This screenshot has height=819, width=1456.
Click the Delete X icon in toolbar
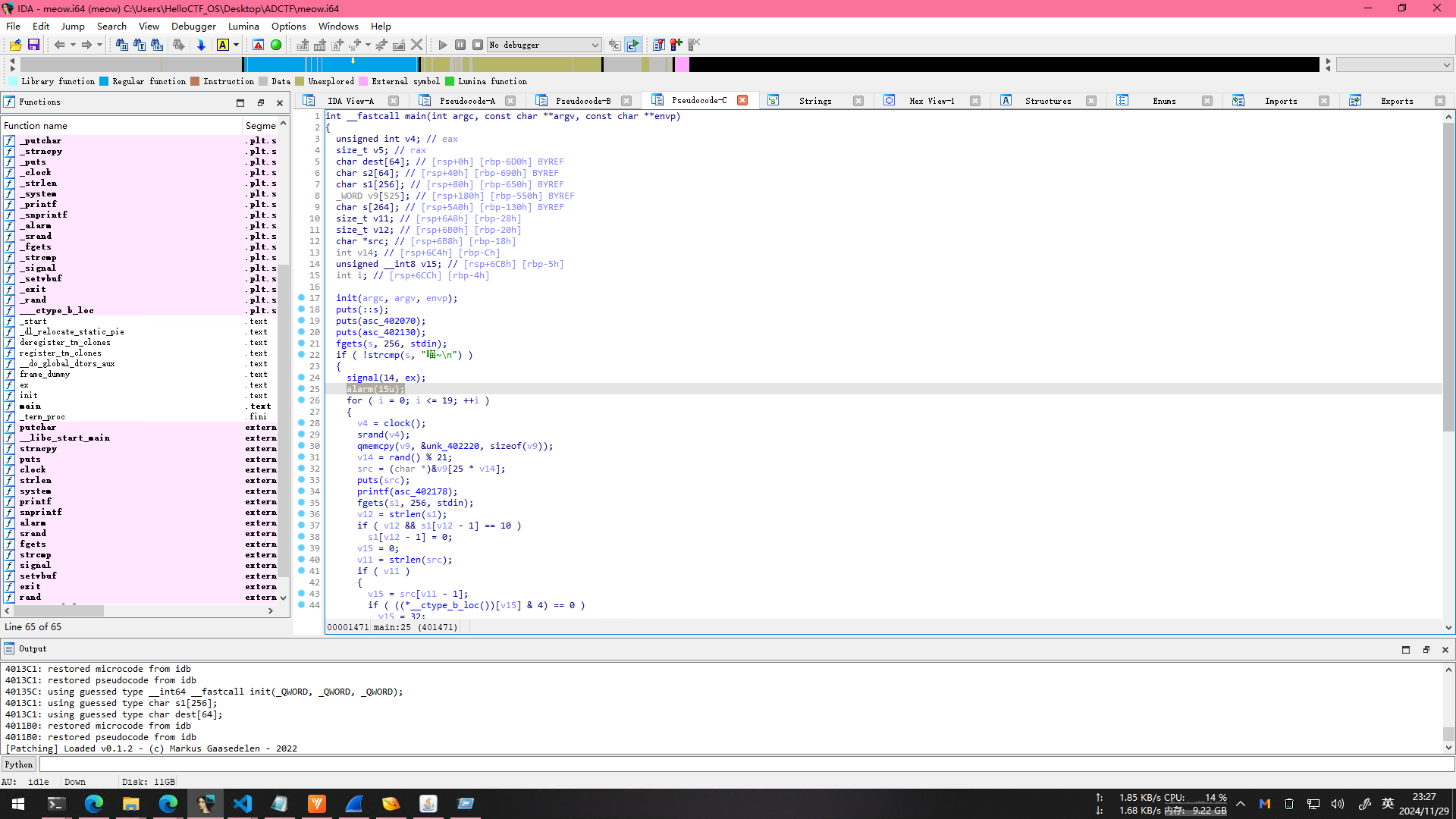[x=416, y=45]
